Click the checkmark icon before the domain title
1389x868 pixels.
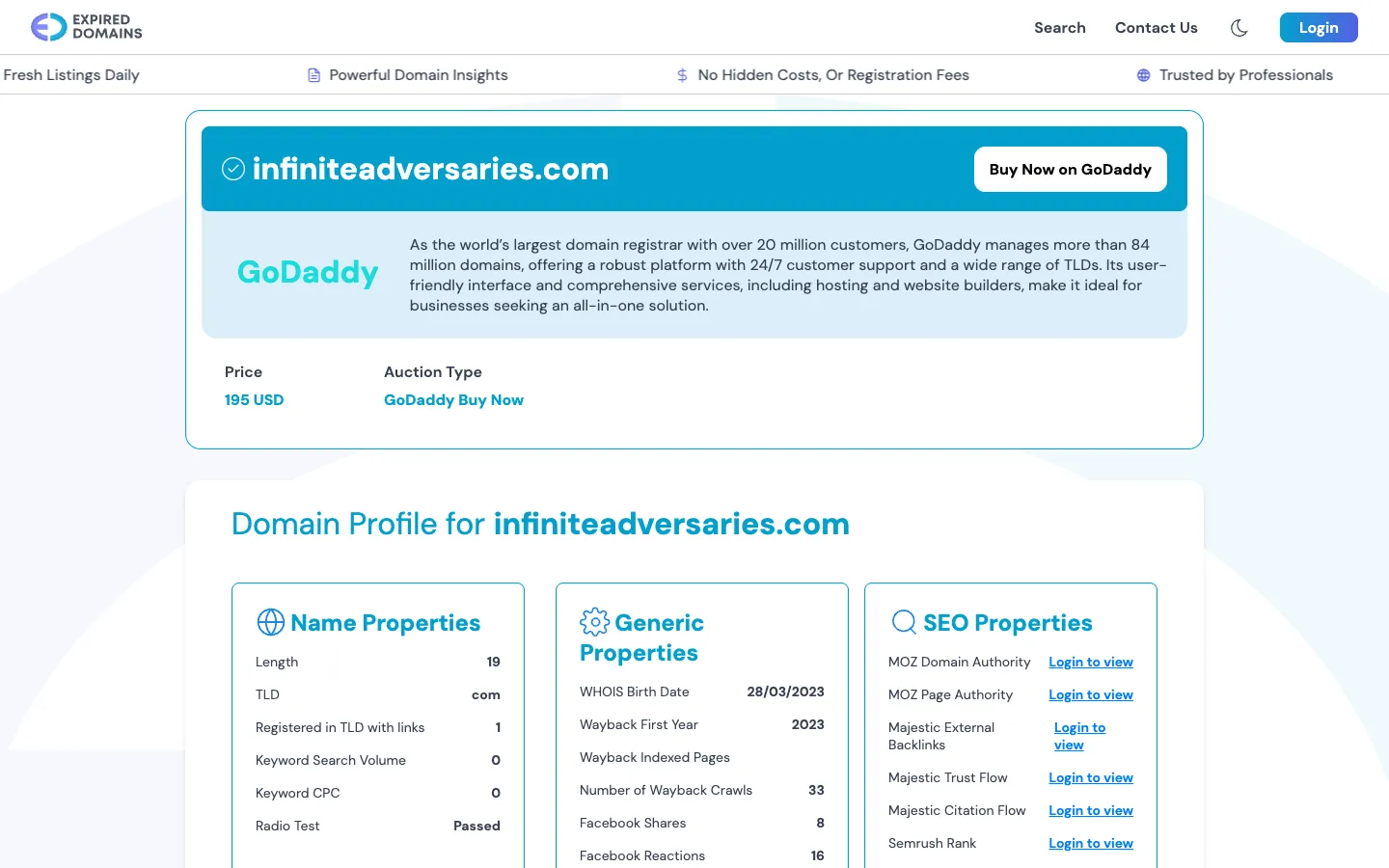pyautogui.click(x=233, y=169)
